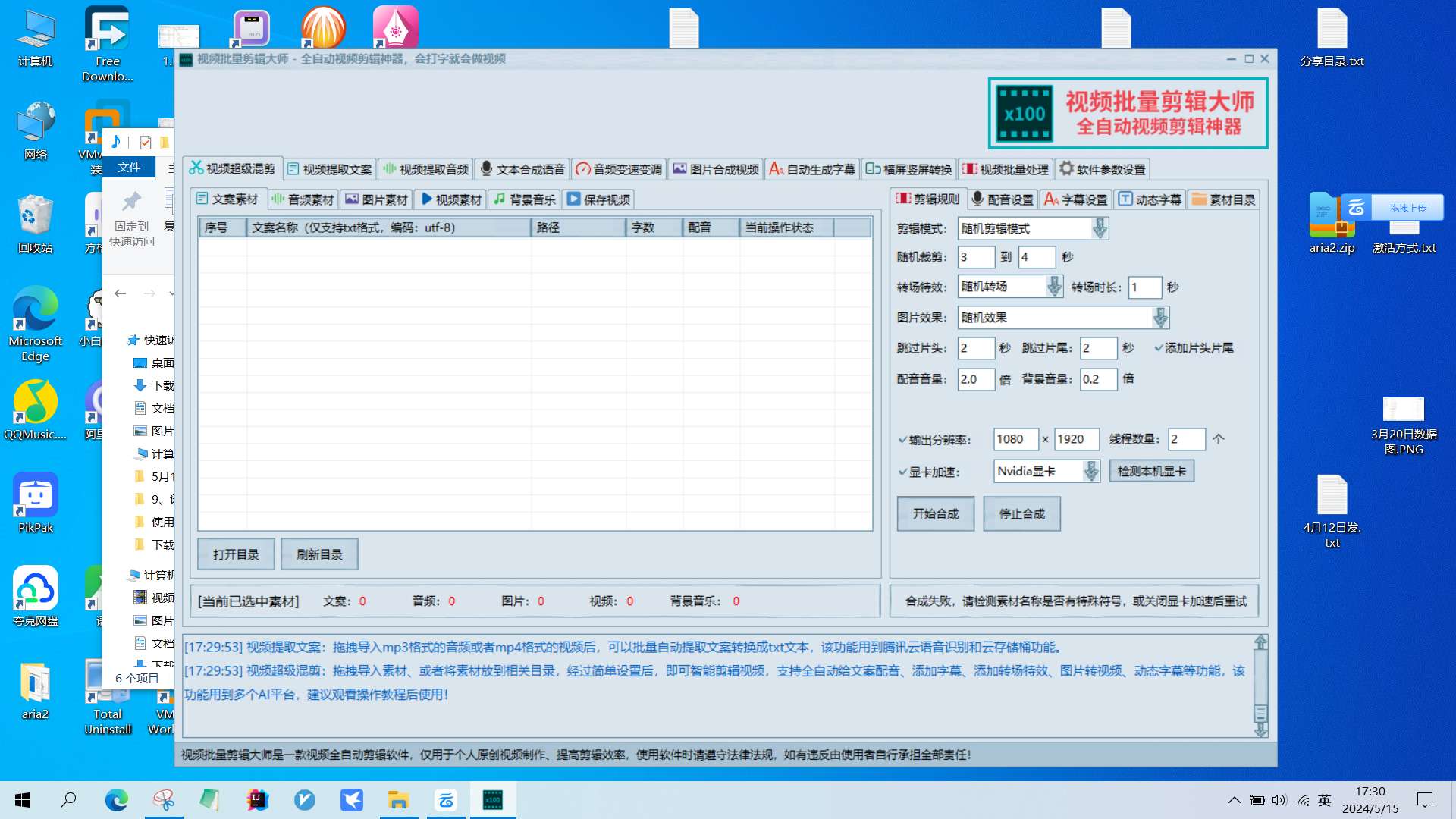Toggle 输出分辨率 checkbox

[902, 440]
